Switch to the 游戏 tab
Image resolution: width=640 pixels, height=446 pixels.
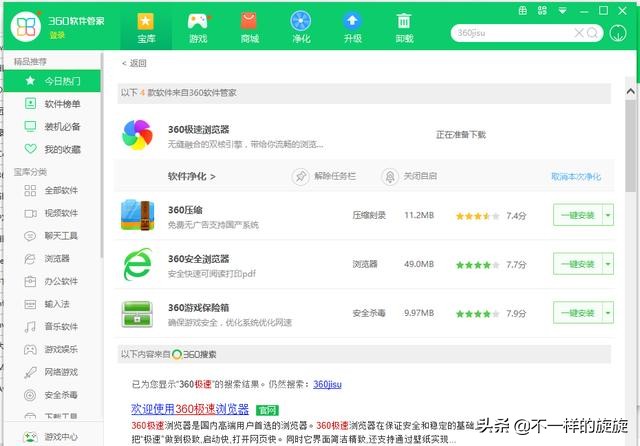198,28
